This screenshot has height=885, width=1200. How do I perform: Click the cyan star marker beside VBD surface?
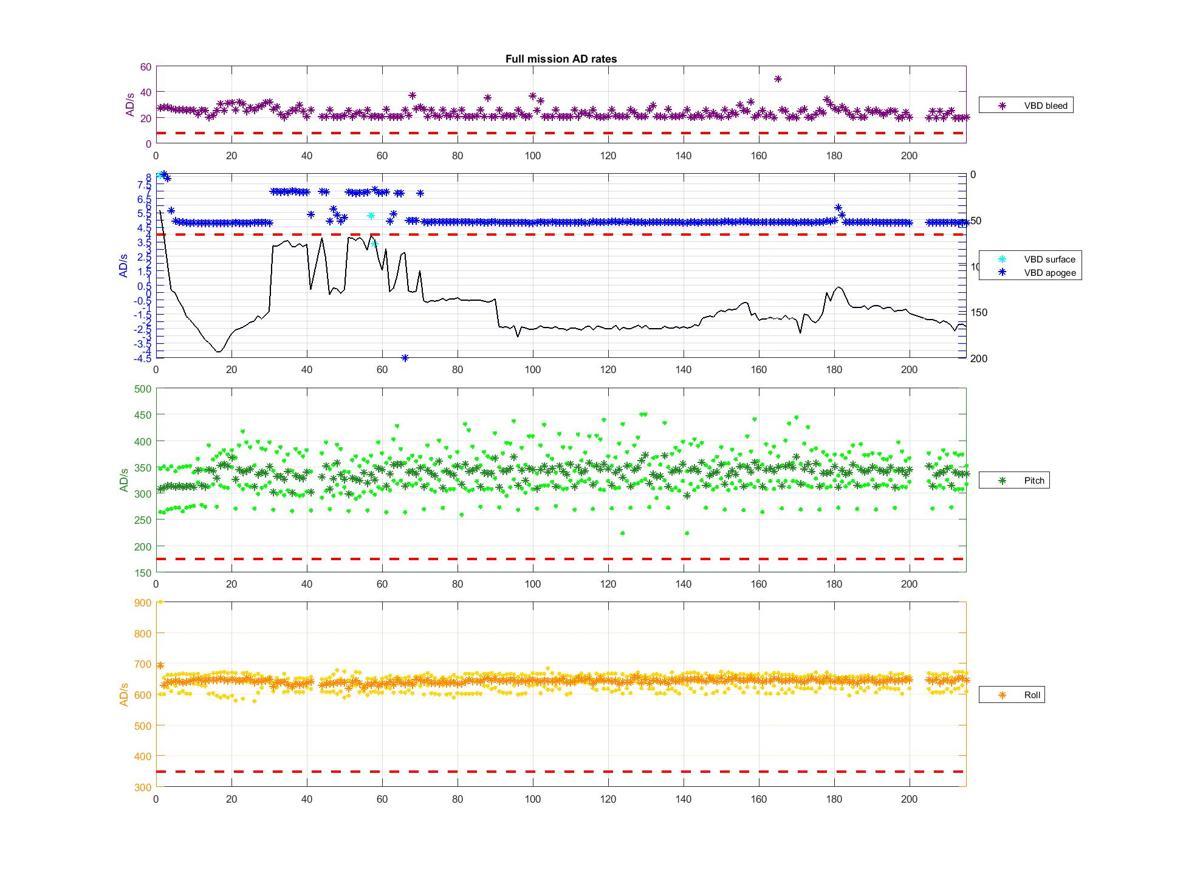click(x=1002, y=259)
